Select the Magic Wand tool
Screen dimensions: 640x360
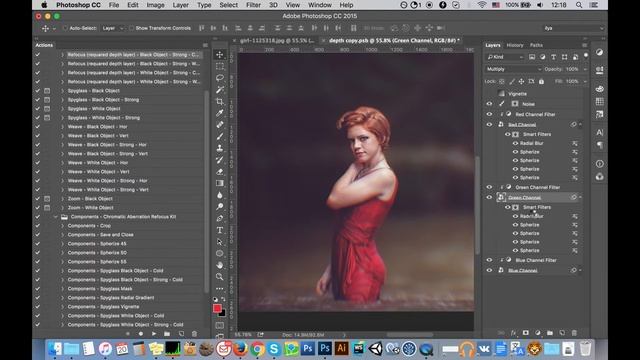pos(220,89)
